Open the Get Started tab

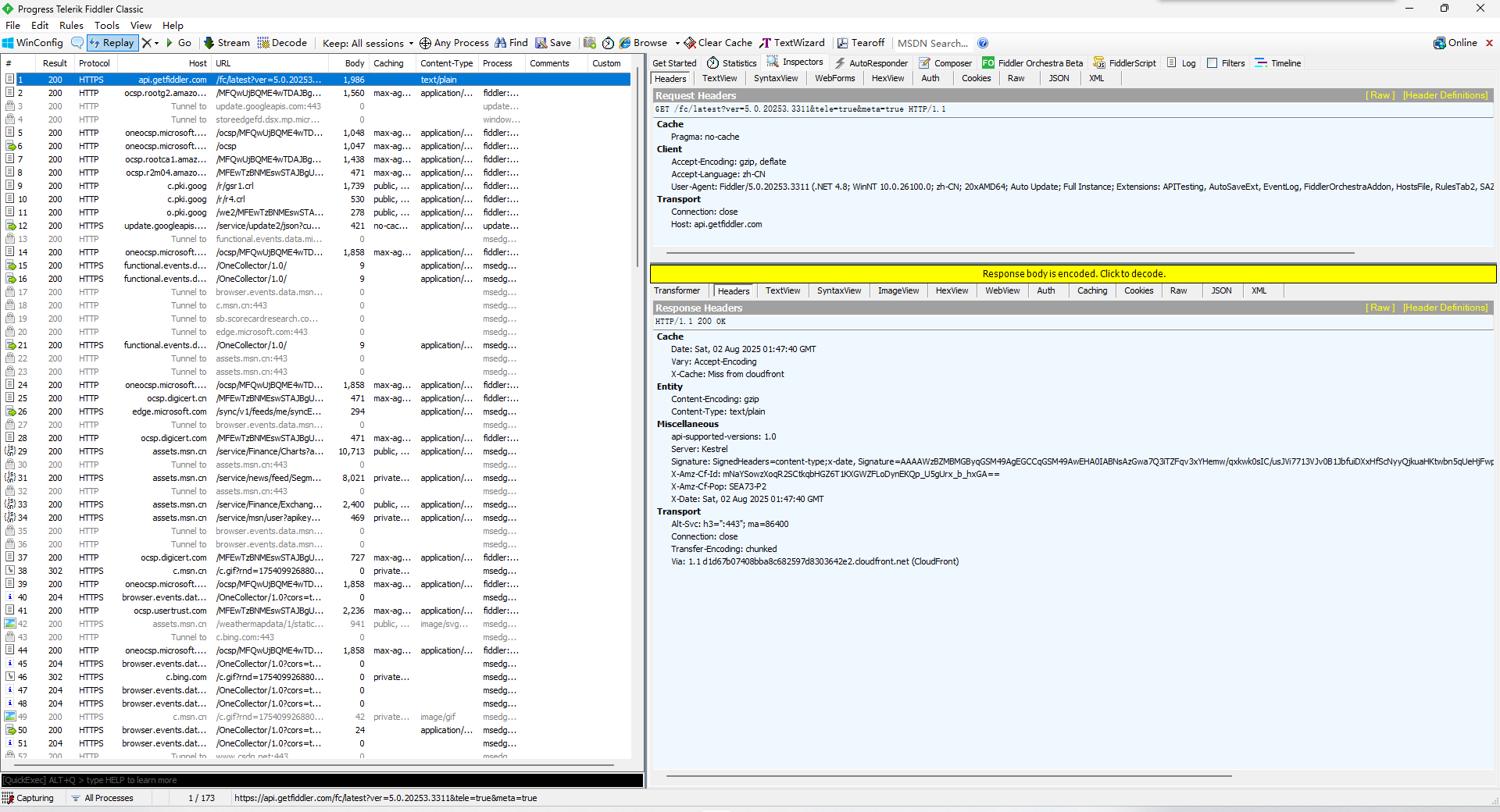(x=674, y=63)
